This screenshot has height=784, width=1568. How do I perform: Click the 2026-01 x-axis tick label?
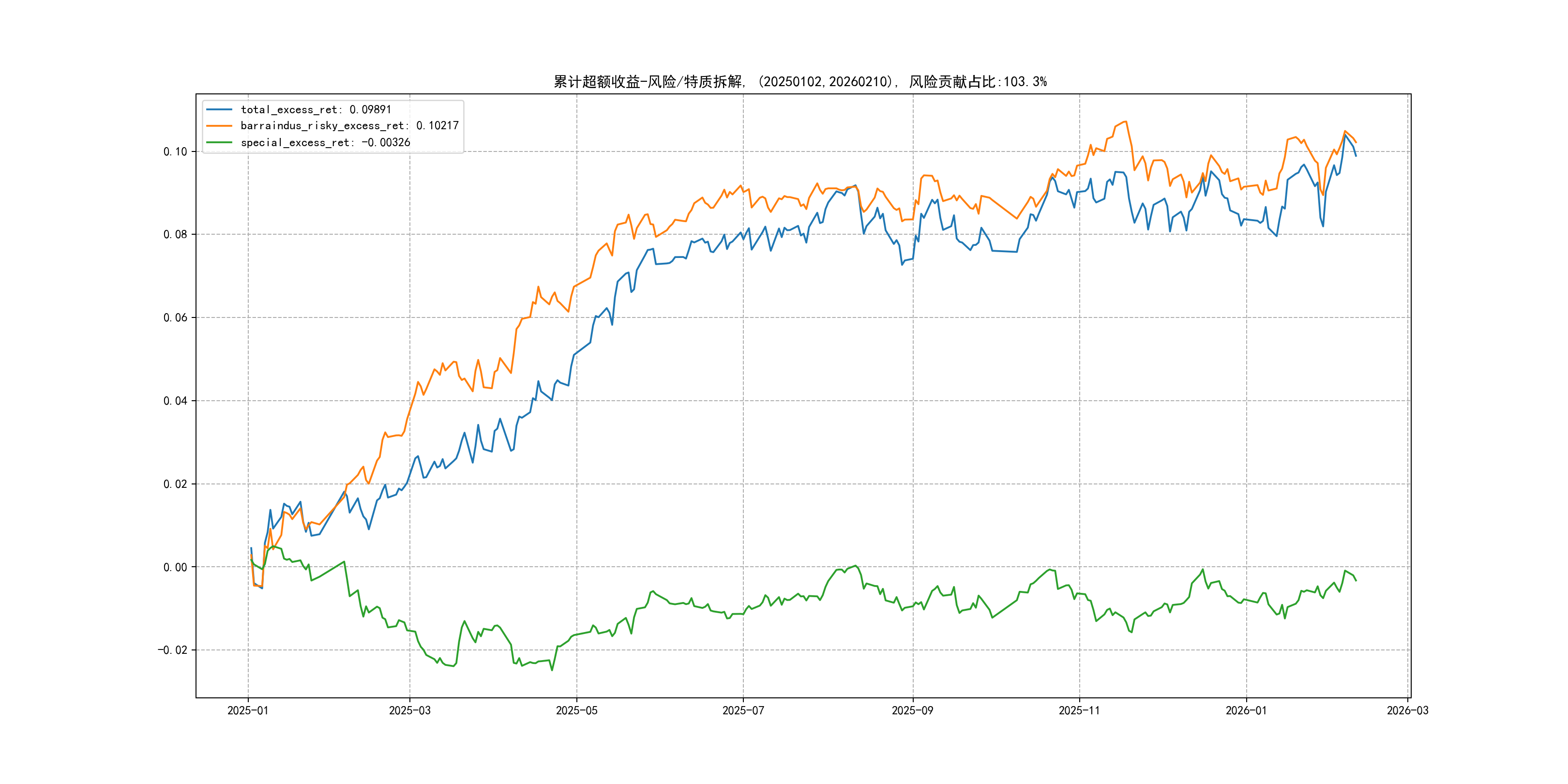(x=1246, y=710)
